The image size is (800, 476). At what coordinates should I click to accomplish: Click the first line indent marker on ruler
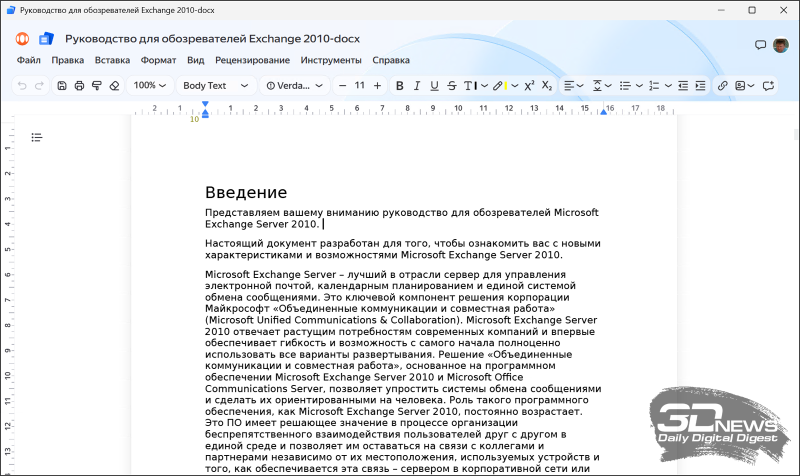[x=205, y=104]
